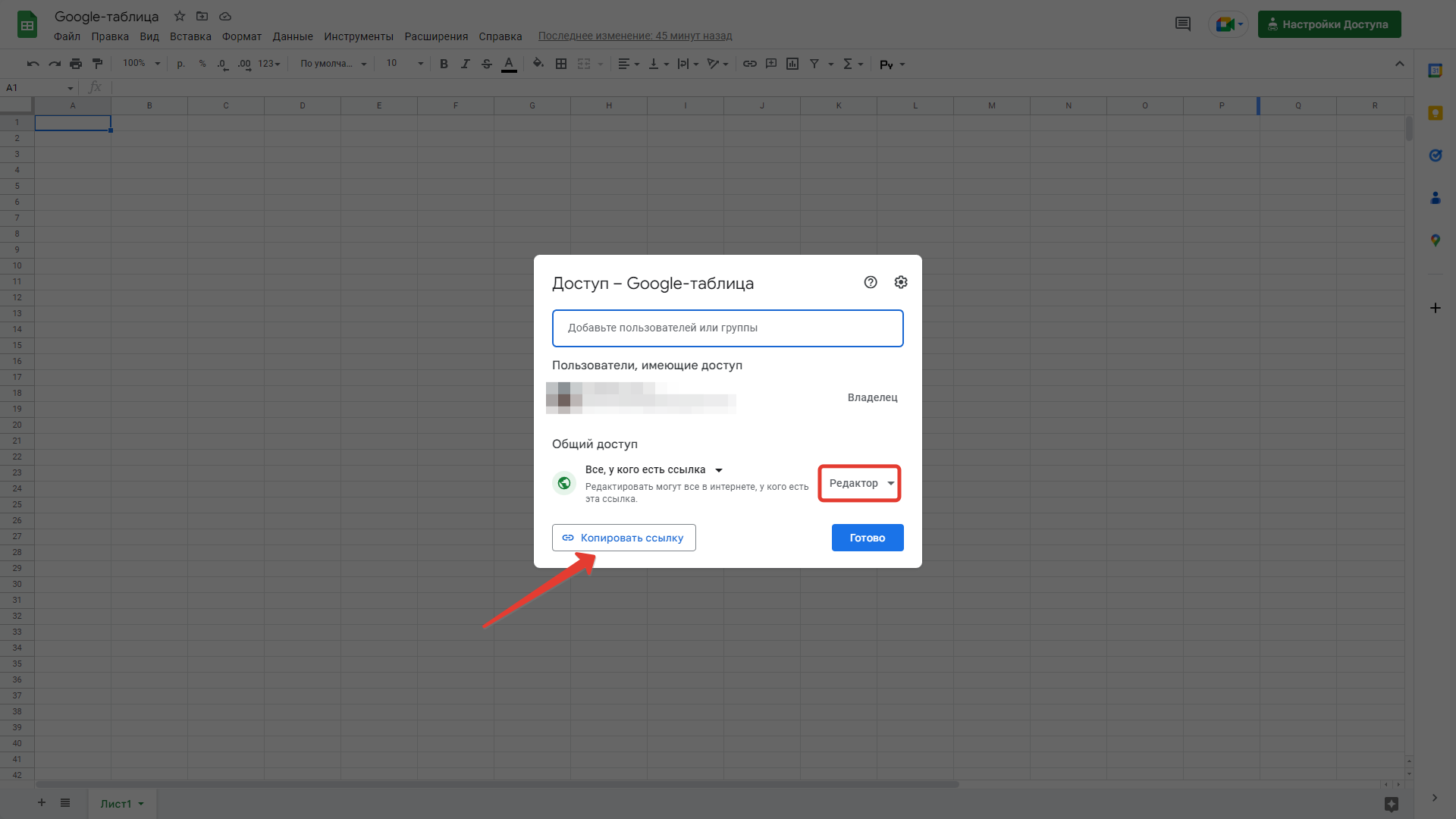Viewport: 1456px width, 819px height.
Task: Toggle bold formatting
Action: pyautogui.click(x=444, y=64)
